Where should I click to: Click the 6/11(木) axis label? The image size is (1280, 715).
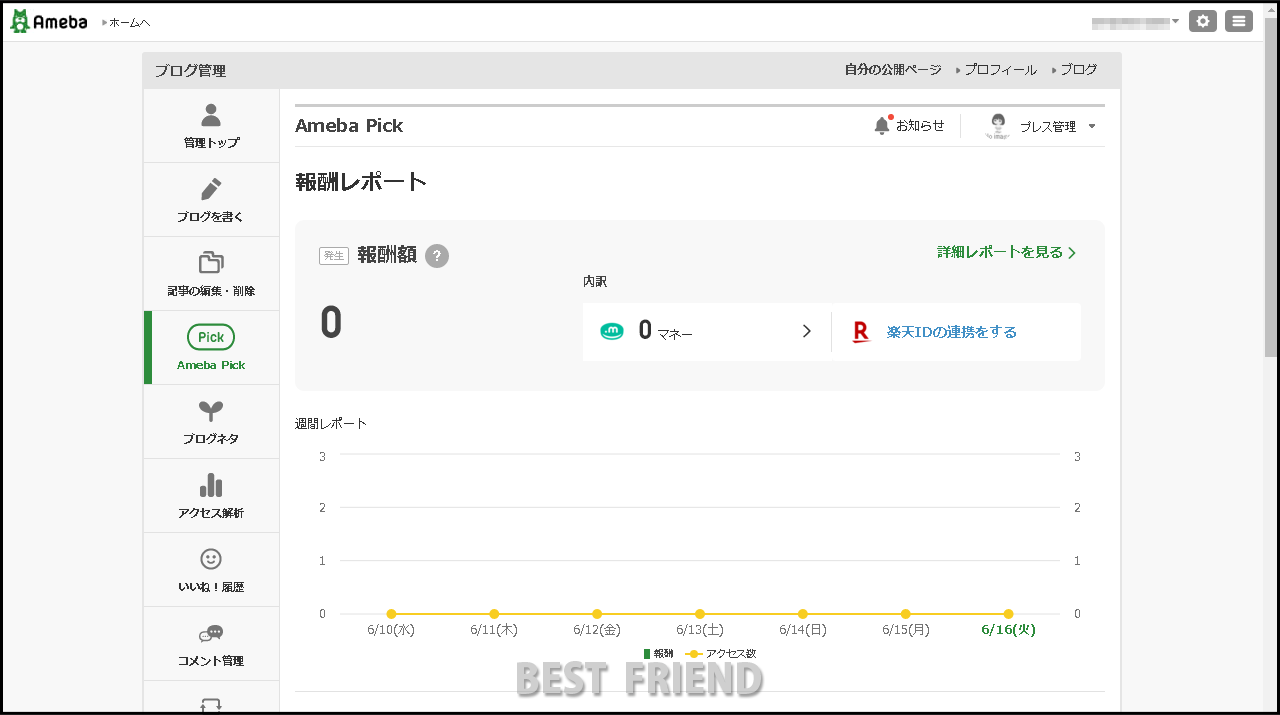tap(494, 630)
